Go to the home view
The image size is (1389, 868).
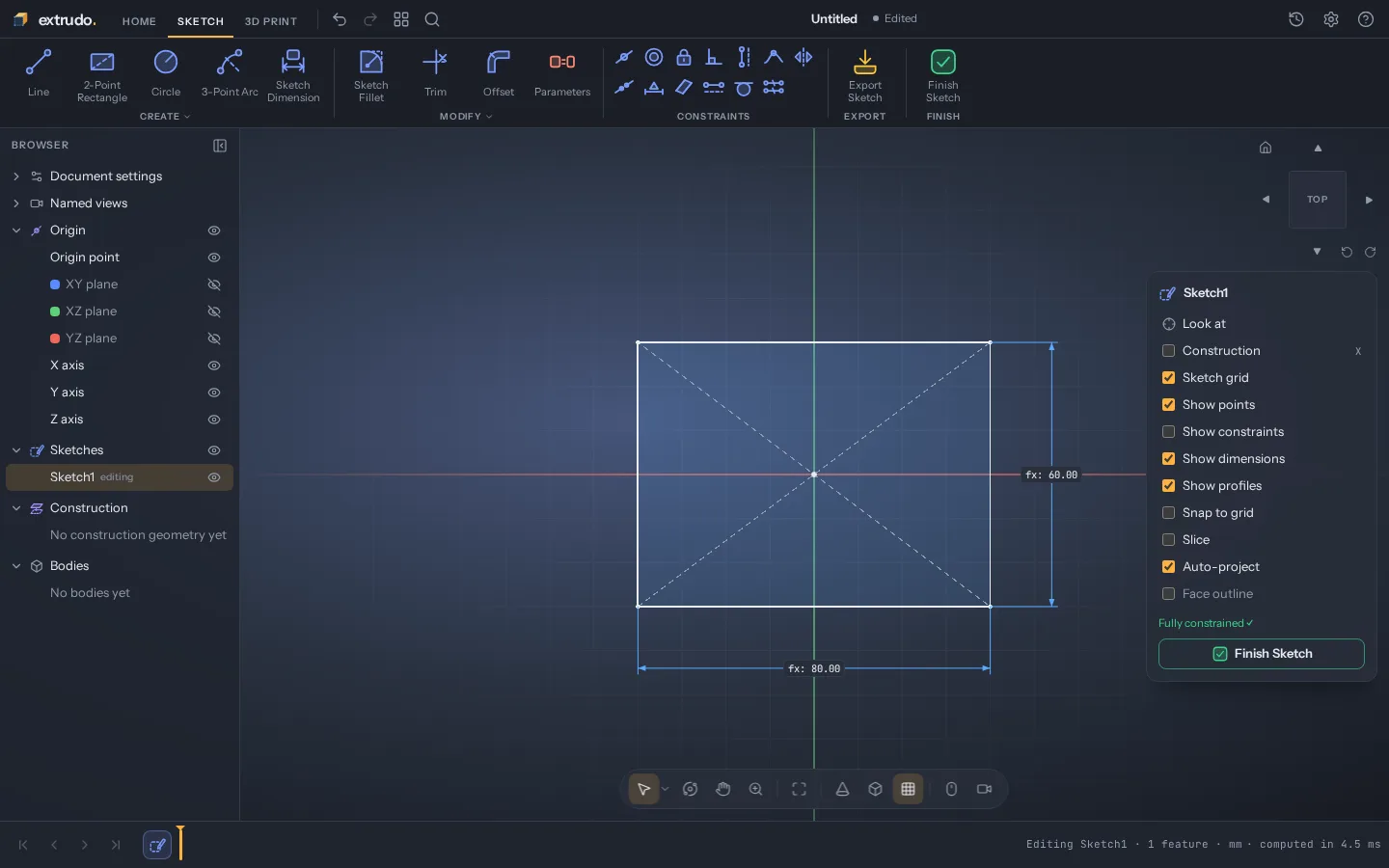[1266, 148]
